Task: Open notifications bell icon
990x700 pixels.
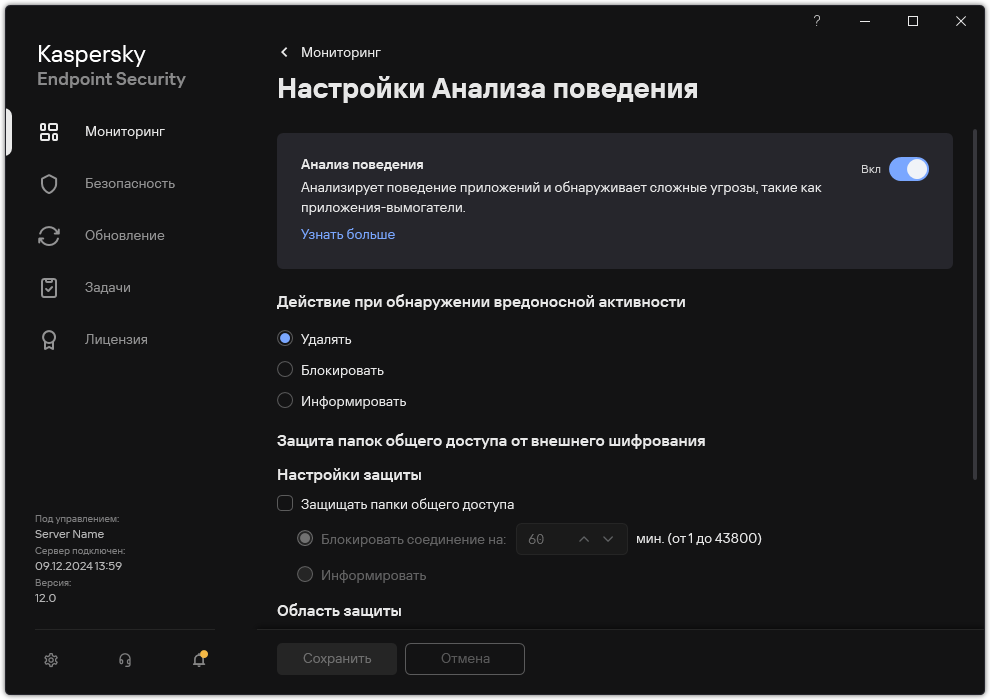Action: (200, 659)
